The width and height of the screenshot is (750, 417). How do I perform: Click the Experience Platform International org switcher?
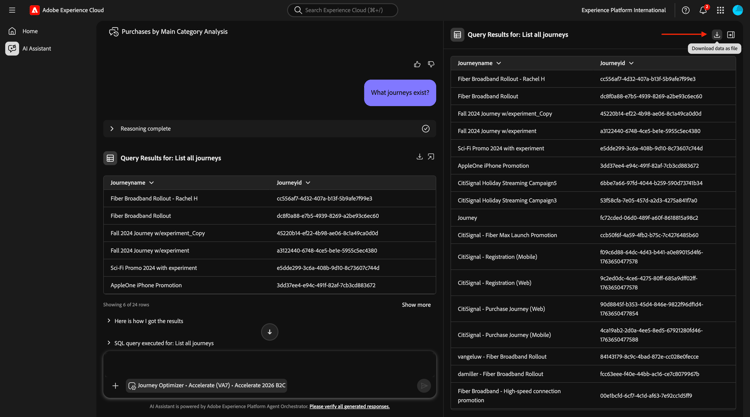[623, 10]
